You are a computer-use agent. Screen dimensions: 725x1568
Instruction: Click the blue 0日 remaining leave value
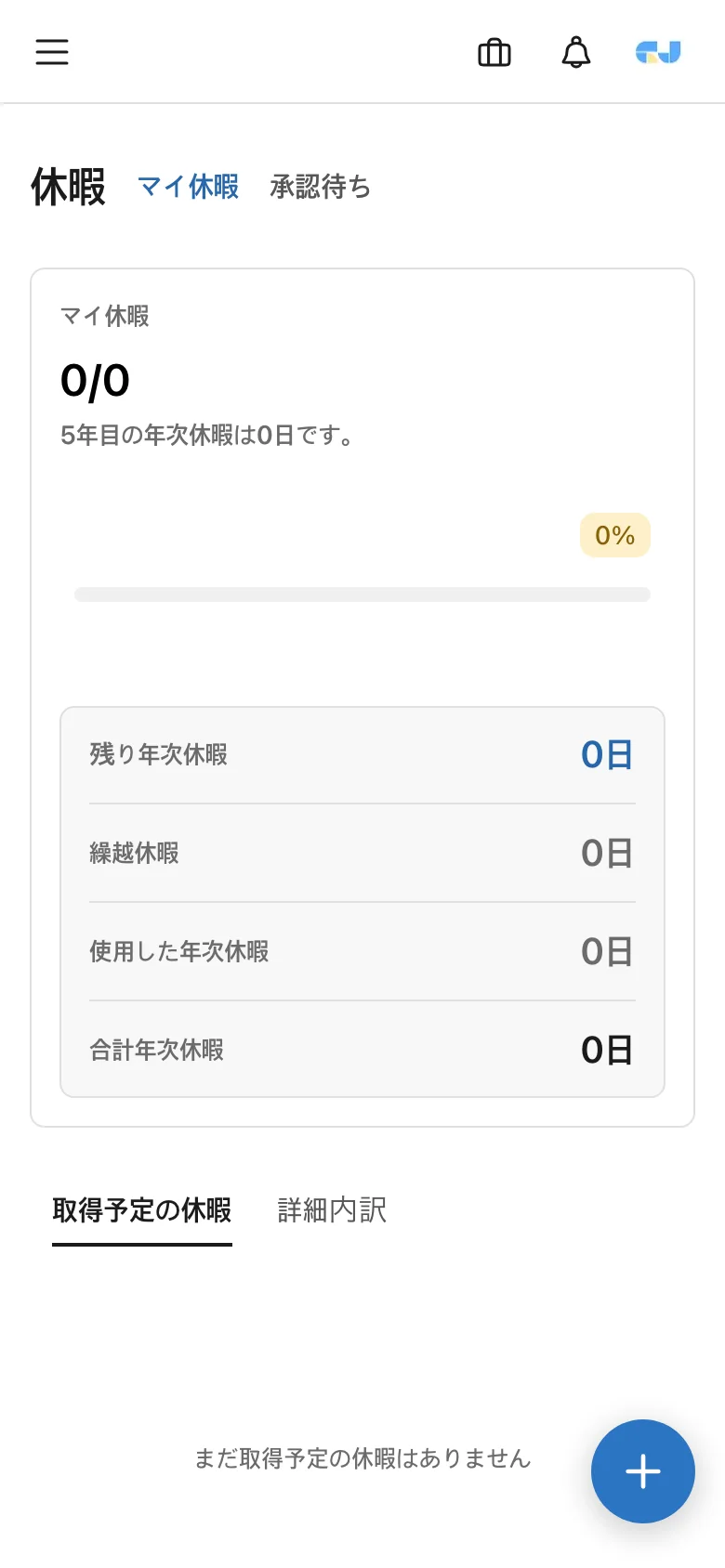(607, 754)
